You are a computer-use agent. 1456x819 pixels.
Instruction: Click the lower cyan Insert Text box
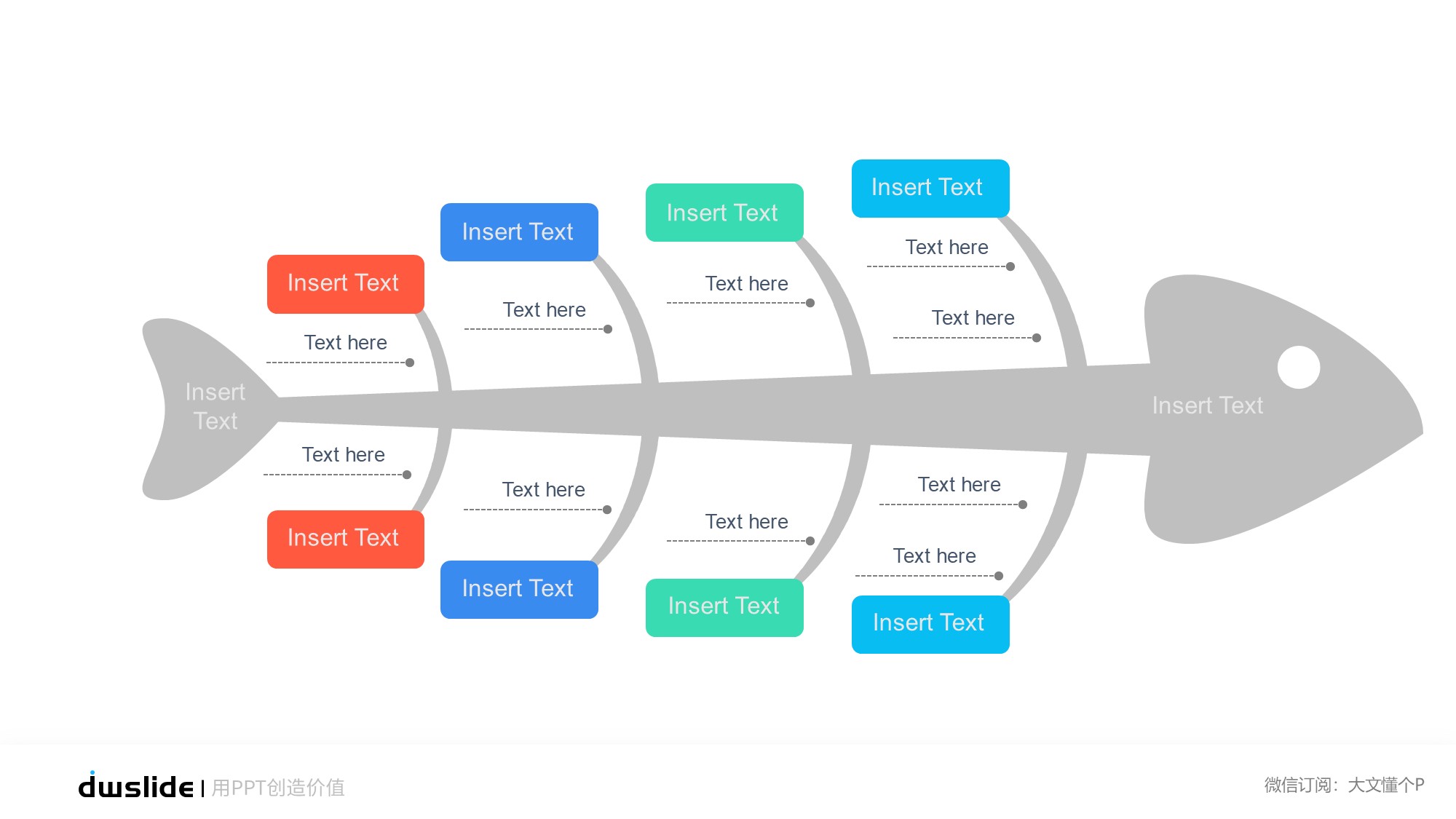coord(930,624)
